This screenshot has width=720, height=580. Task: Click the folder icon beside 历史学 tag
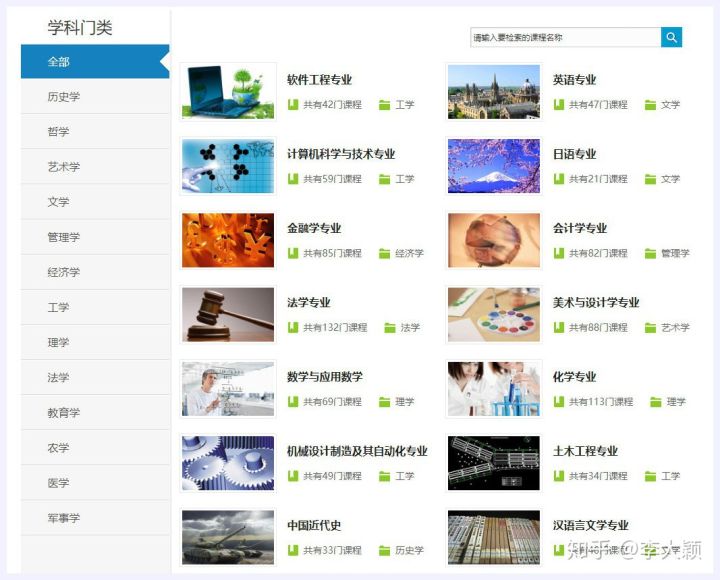385,551
